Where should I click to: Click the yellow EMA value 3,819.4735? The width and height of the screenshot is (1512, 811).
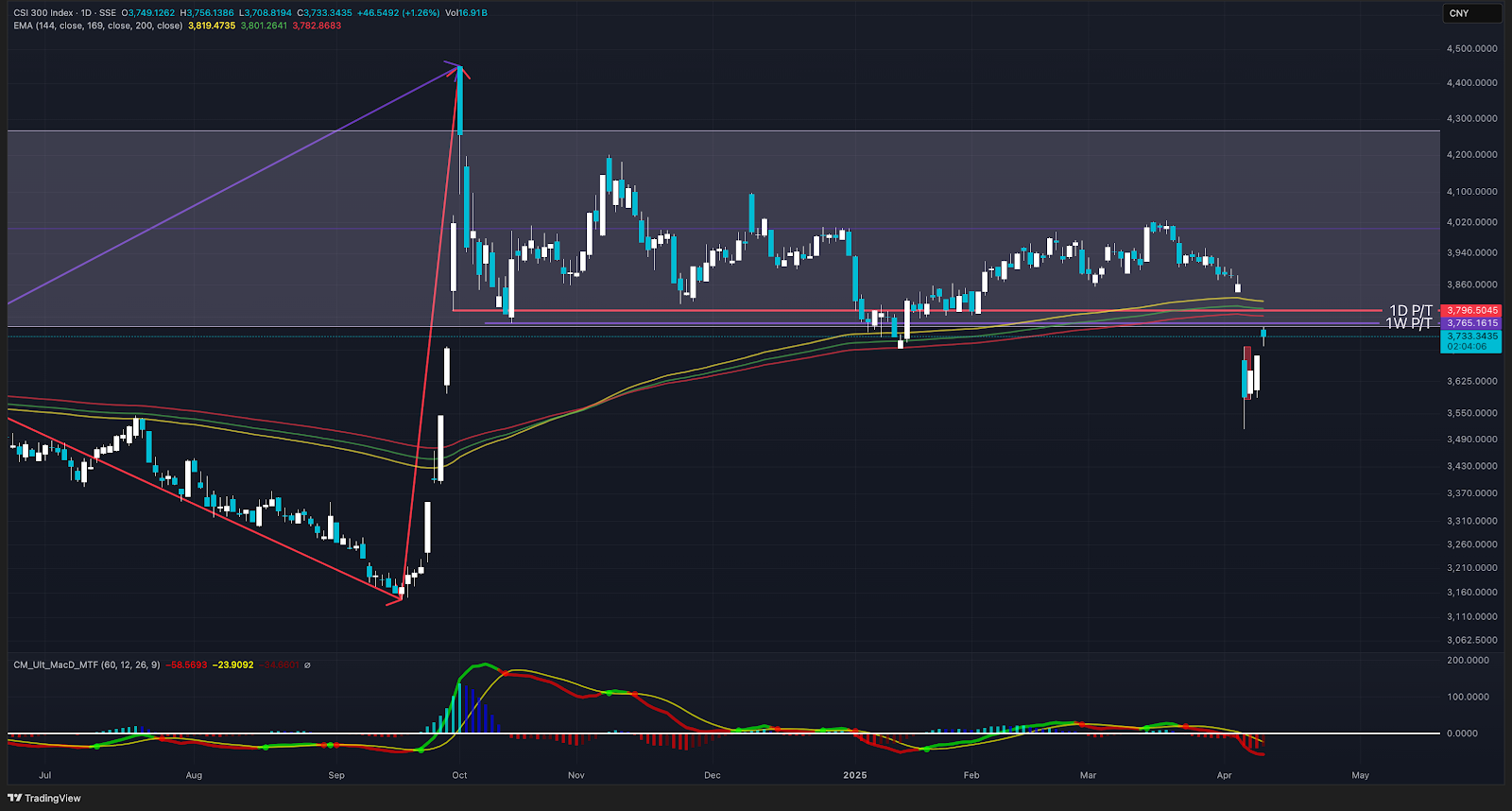point(212,26)
